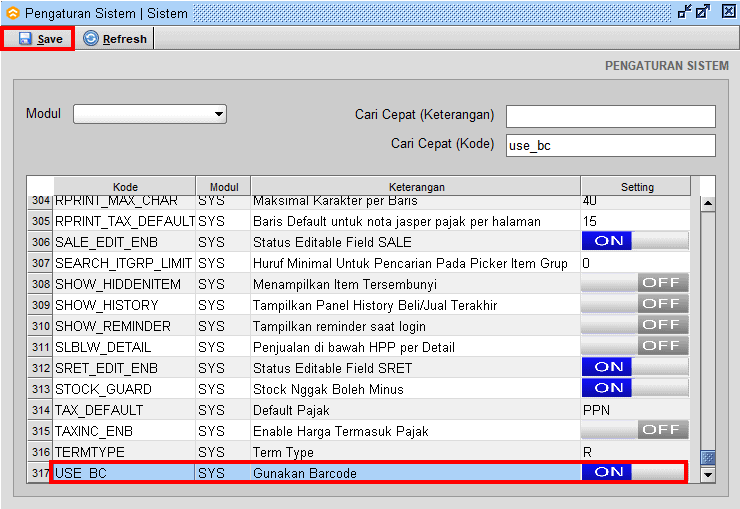The image size is (740, 509).
Task: Click 'Gunakan Barcode' description
Action: click(305, 473)
